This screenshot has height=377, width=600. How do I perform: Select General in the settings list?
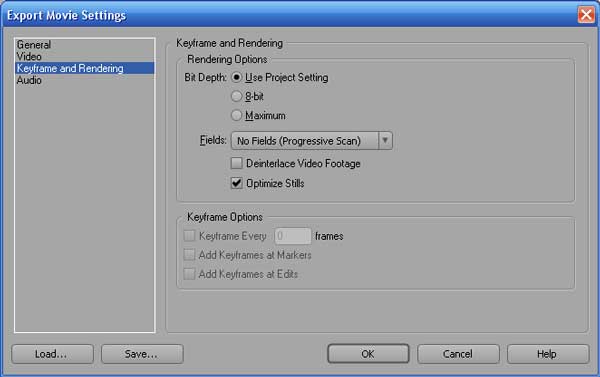point(85,44)
